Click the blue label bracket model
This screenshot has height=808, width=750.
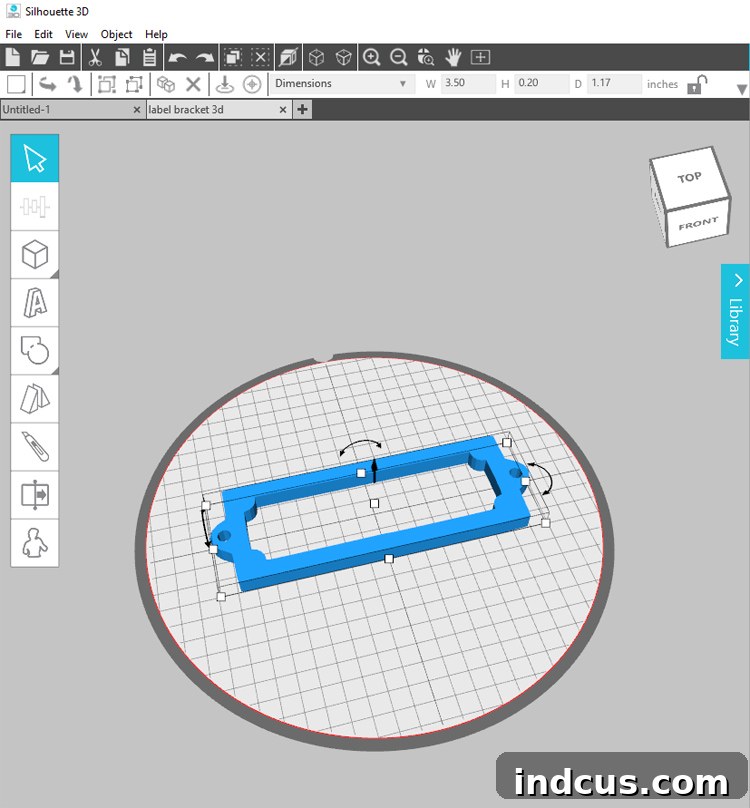click(x=381, y=543)
